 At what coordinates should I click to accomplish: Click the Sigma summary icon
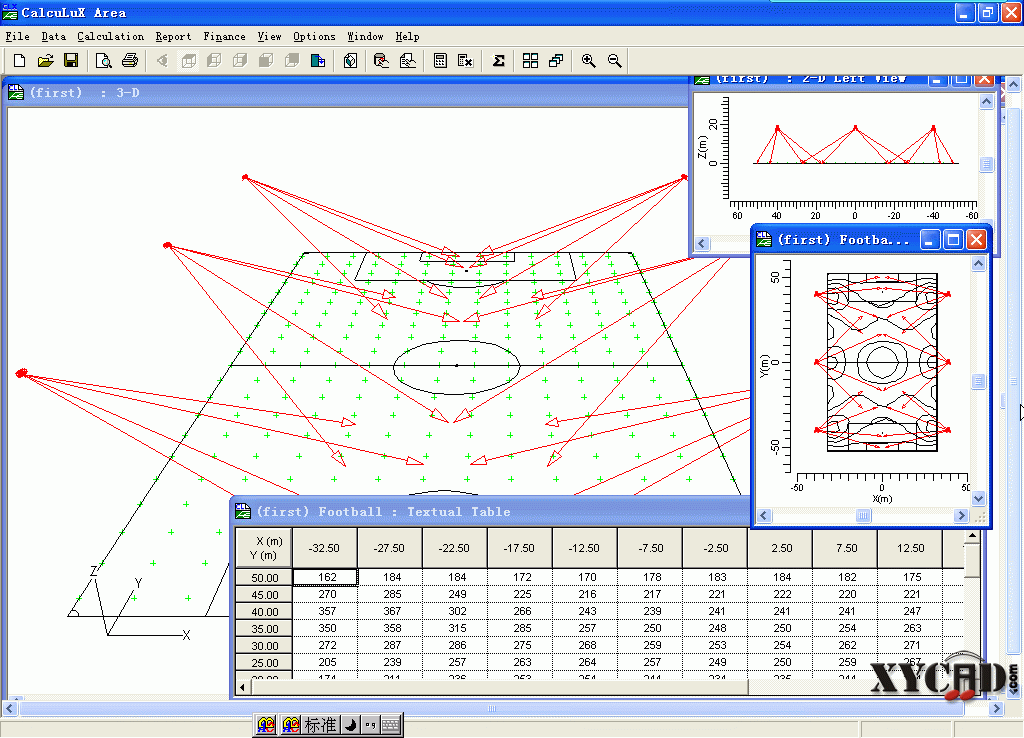498,61
